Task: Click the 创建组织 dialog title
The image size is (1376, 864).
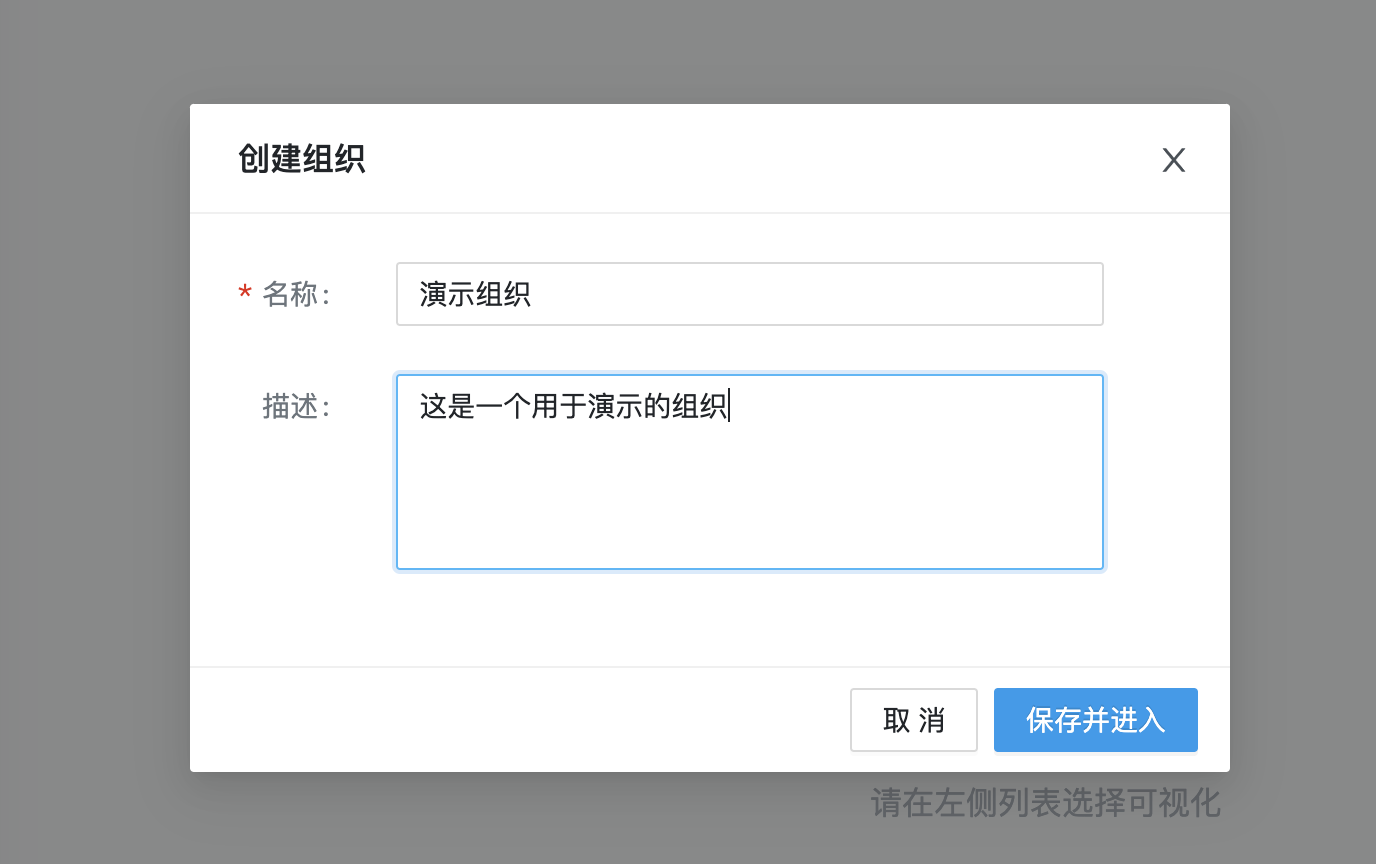Action: point(301,159)
